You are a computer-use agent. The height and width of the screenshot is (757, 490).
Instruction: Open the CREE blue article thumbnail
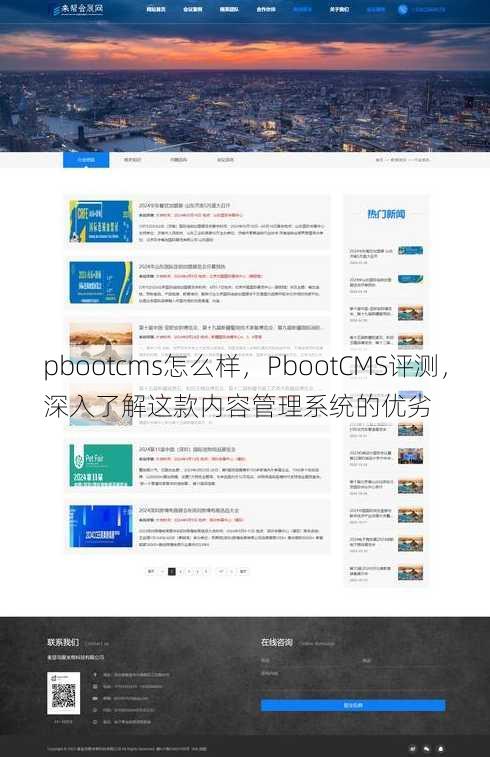pyautogui.click(x=101, y=221)
